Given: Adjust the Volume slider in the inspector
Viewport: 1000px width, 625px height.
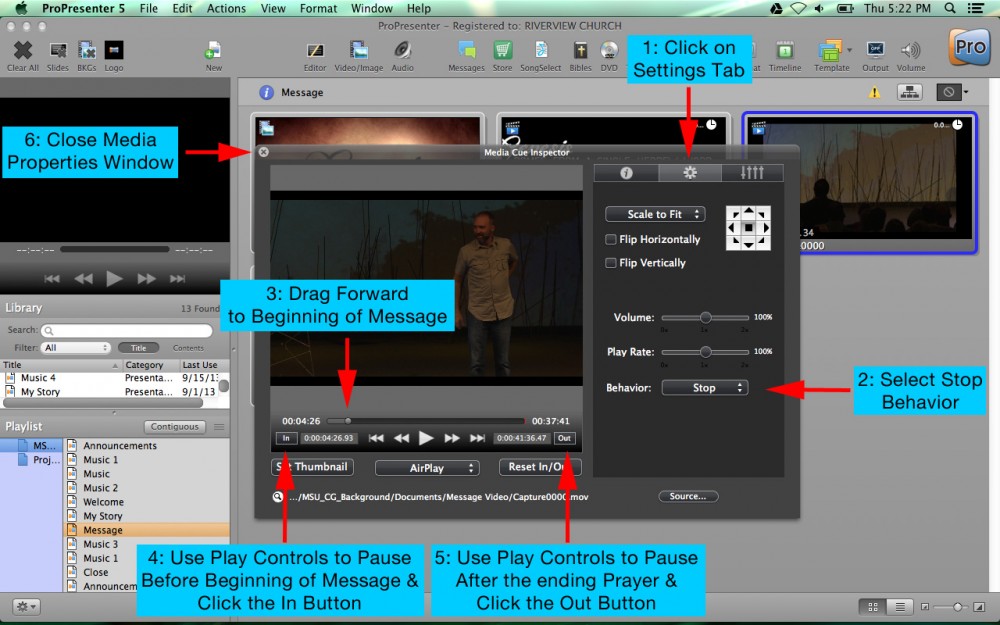Looking at the screenshot, I should [x=705, y=317].
